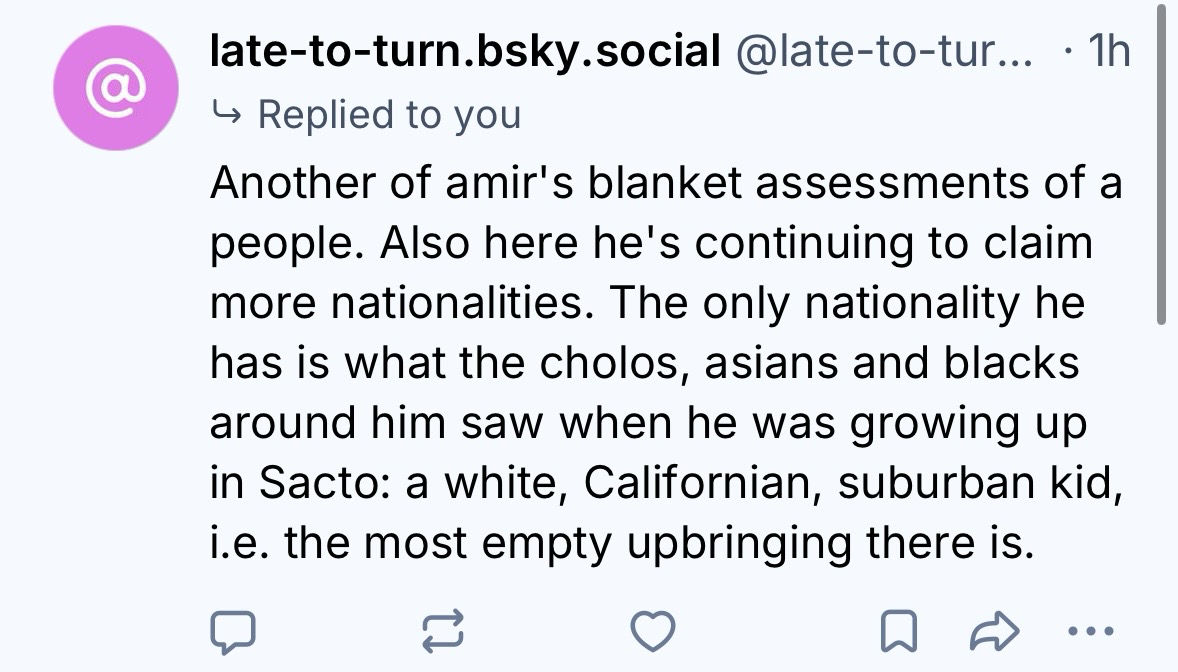Viewport: 1178px width, 672px height.
Task: Click the "Replied to you" label
Action: 389,114
